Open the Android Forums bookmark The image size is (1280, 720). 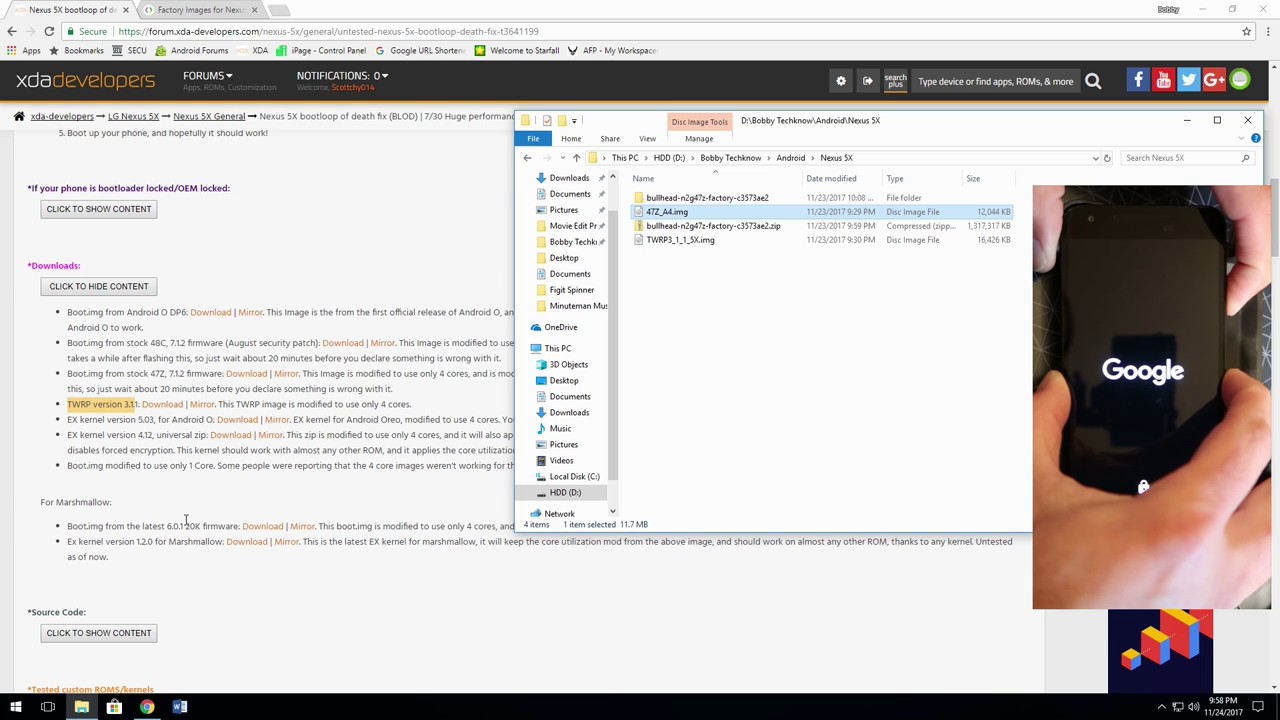pyautogui.click(x=193, y=50)
